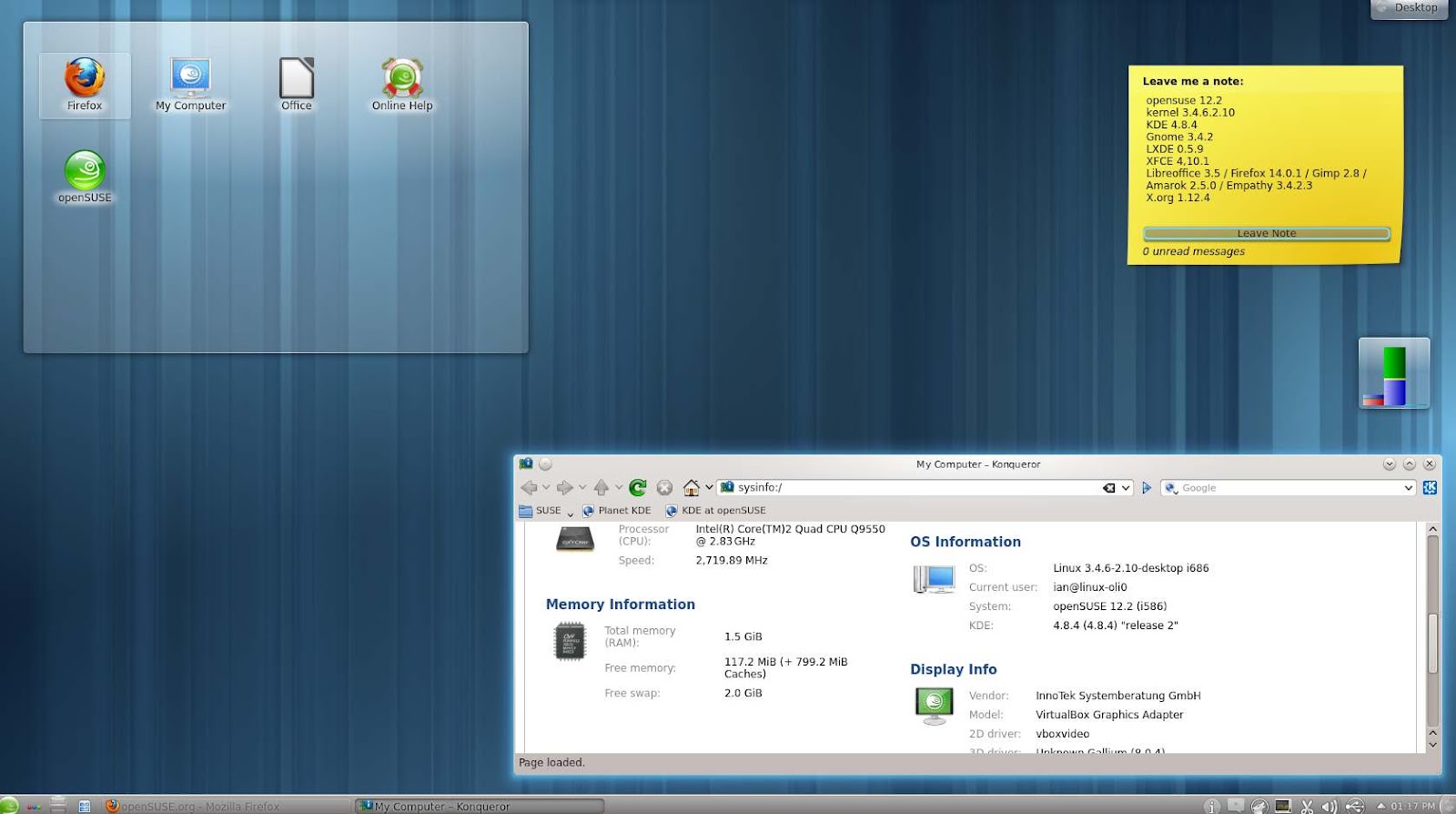Click the Go arrow next to the location bar
This screenshot has height=814, width=1456.
(x=1147, y=488)
